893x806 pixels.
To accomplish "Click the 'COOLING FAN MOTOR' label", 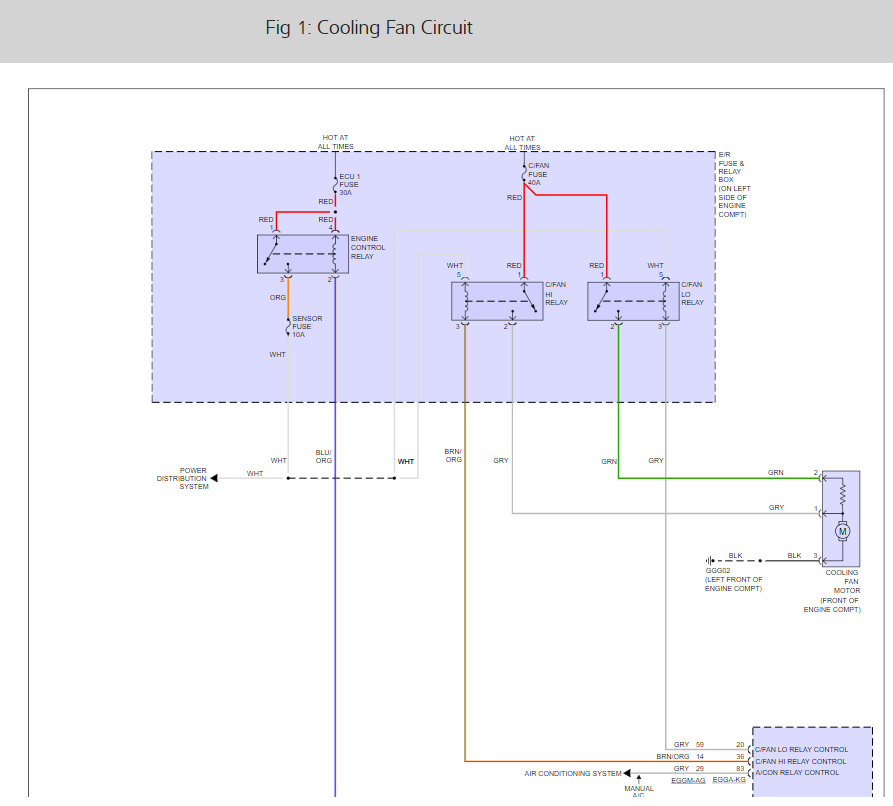I will (843, 581).
